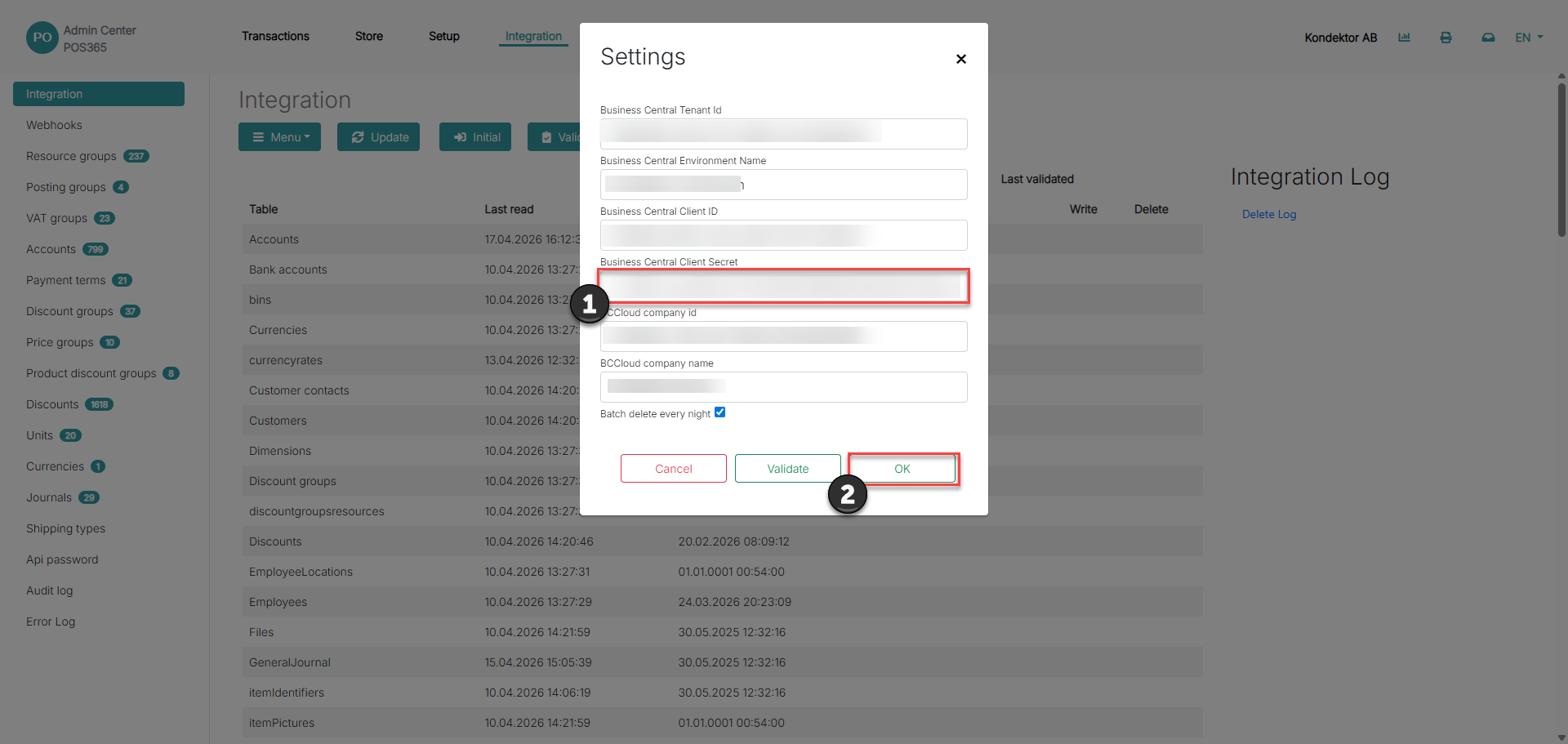Open Api password in the sidebar
1568x744 pixels.
click(62, 559)
